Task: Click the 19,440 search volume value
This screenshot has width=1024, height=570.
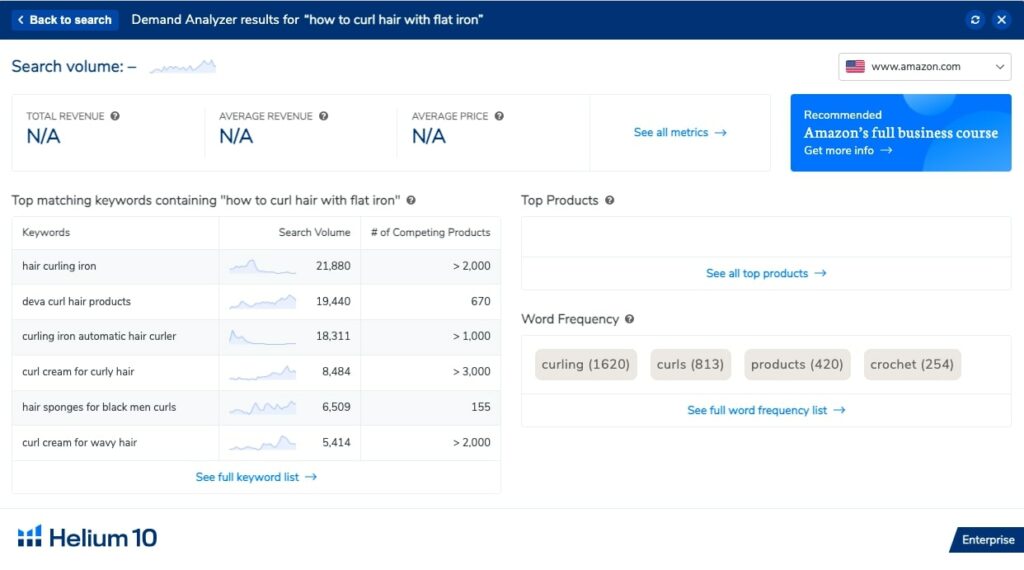Action: (x=333, y=302)
